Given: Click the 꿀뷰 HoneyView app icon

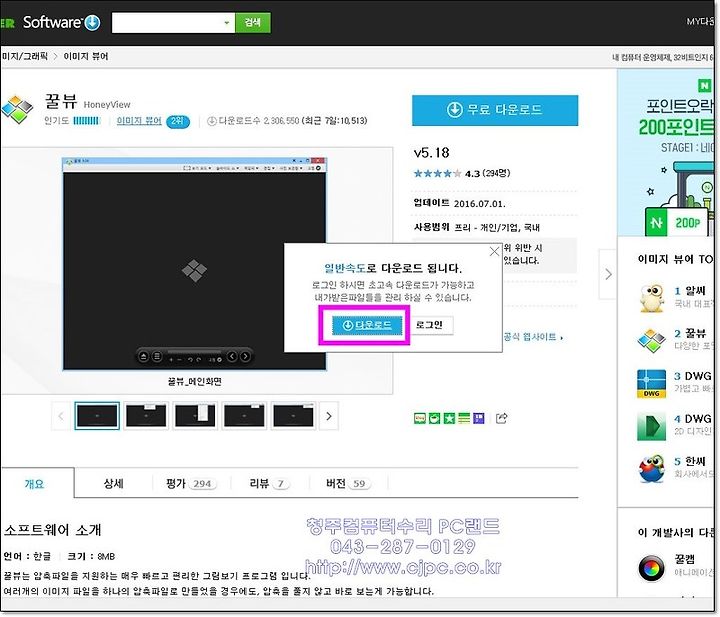Looking at the screenshot, I should [x=17, y=110].
